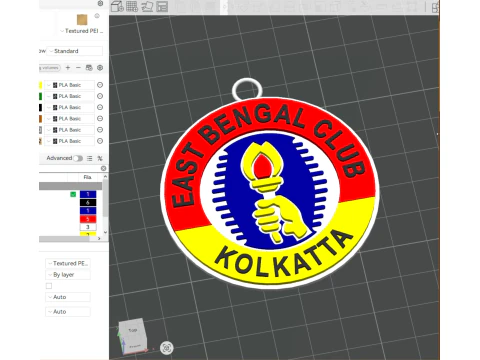Open the yellow filament PLA Basic dropdown
This screenshot has height=360, width=480.
pos(69,85)
